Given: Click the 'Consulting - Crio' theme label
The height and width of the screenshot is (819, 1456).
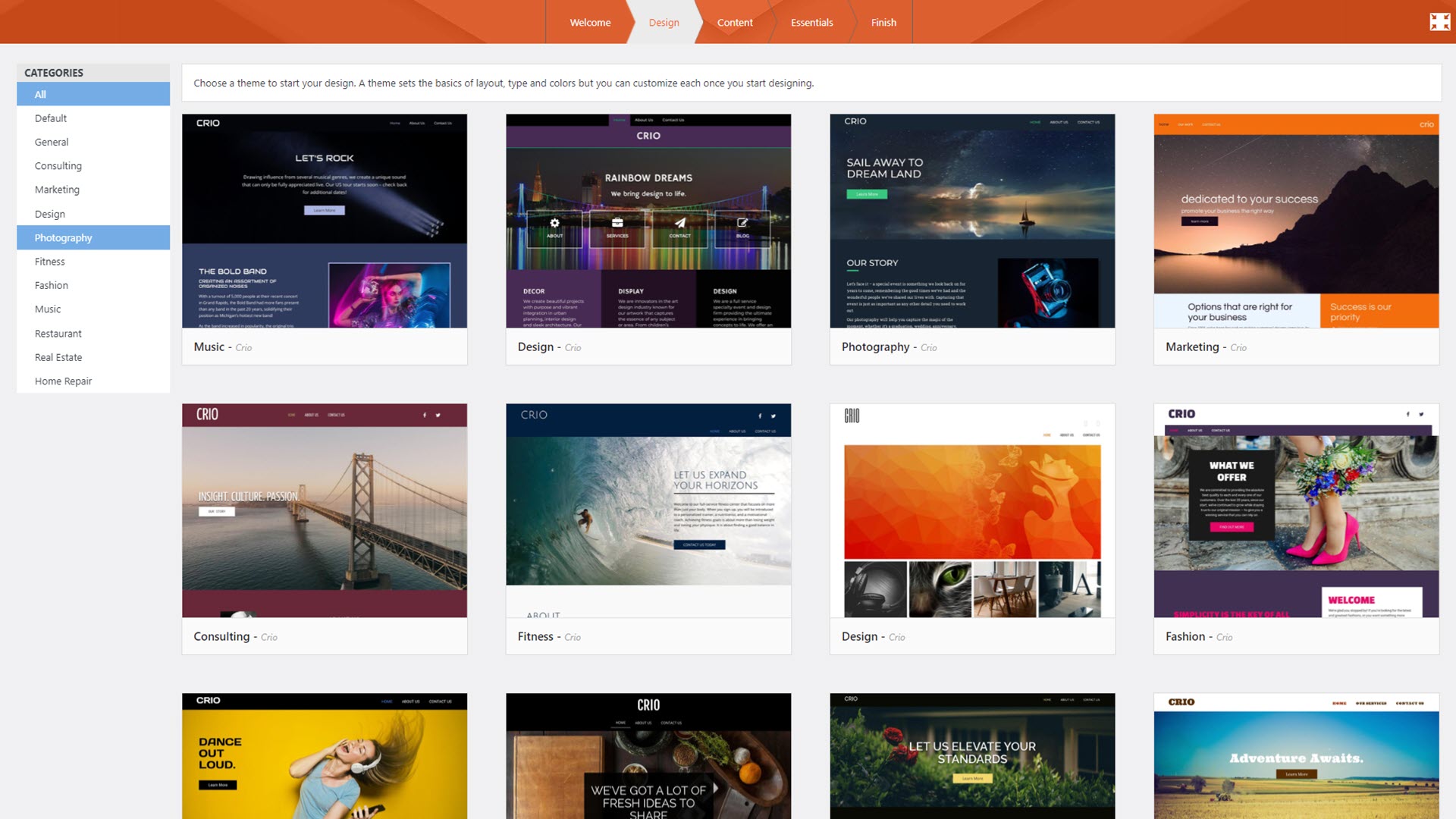Looking at the screenshot, I should (x=235, y=637).
